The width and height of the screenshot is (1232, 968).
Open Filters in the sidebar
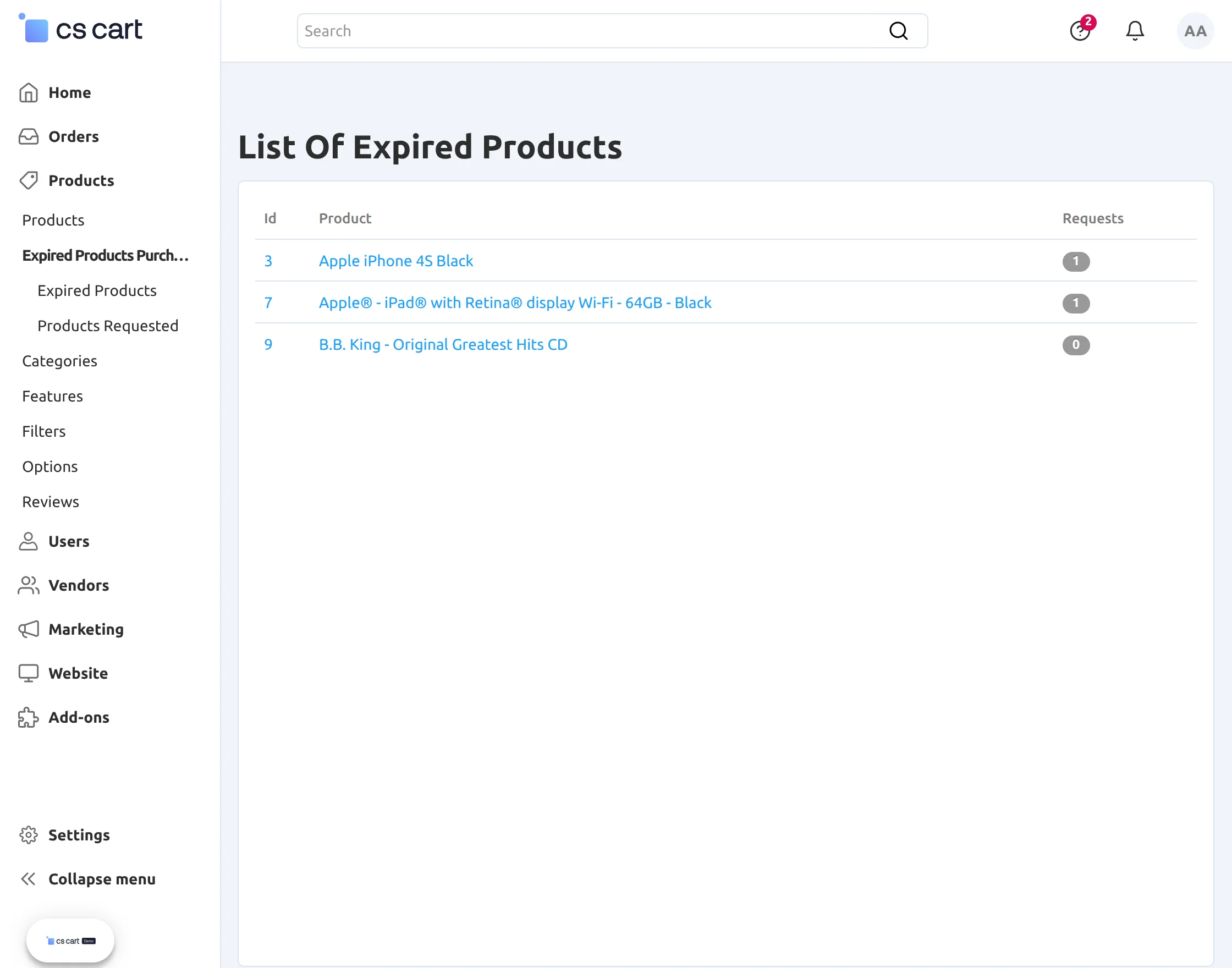click(x=43, y=431)
